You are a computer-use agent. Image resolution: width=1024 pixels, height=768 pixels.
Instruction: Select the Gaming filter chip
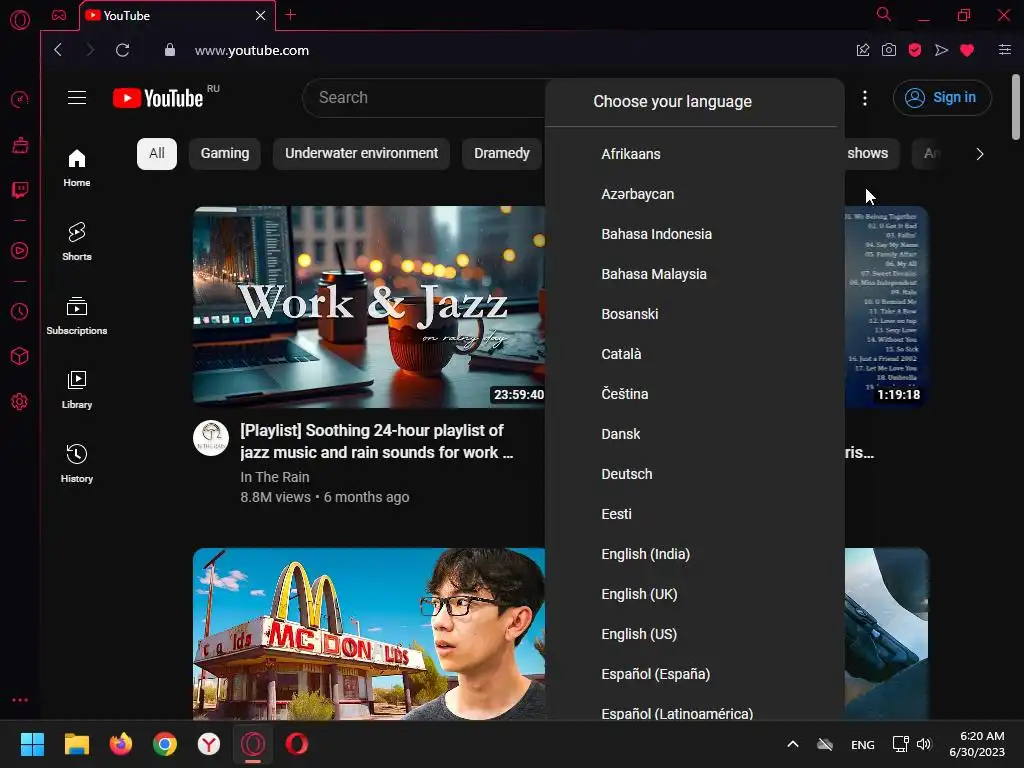[225, 153]
